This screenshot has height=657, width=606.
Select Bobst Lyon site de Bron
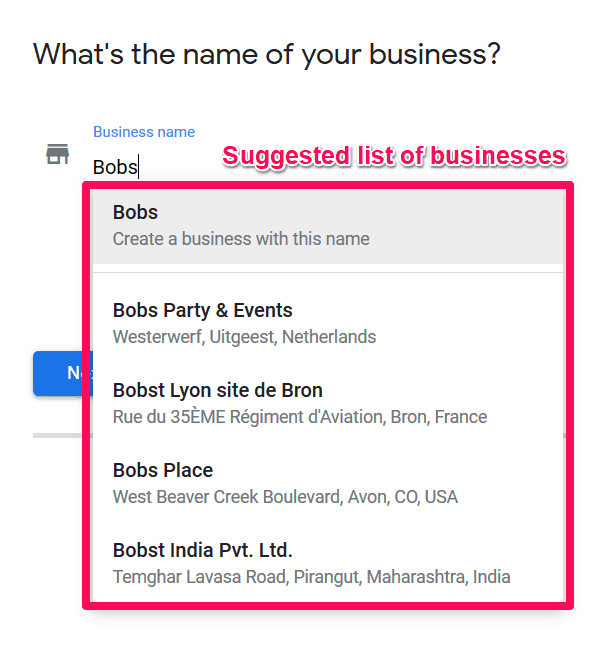[218, 390]
